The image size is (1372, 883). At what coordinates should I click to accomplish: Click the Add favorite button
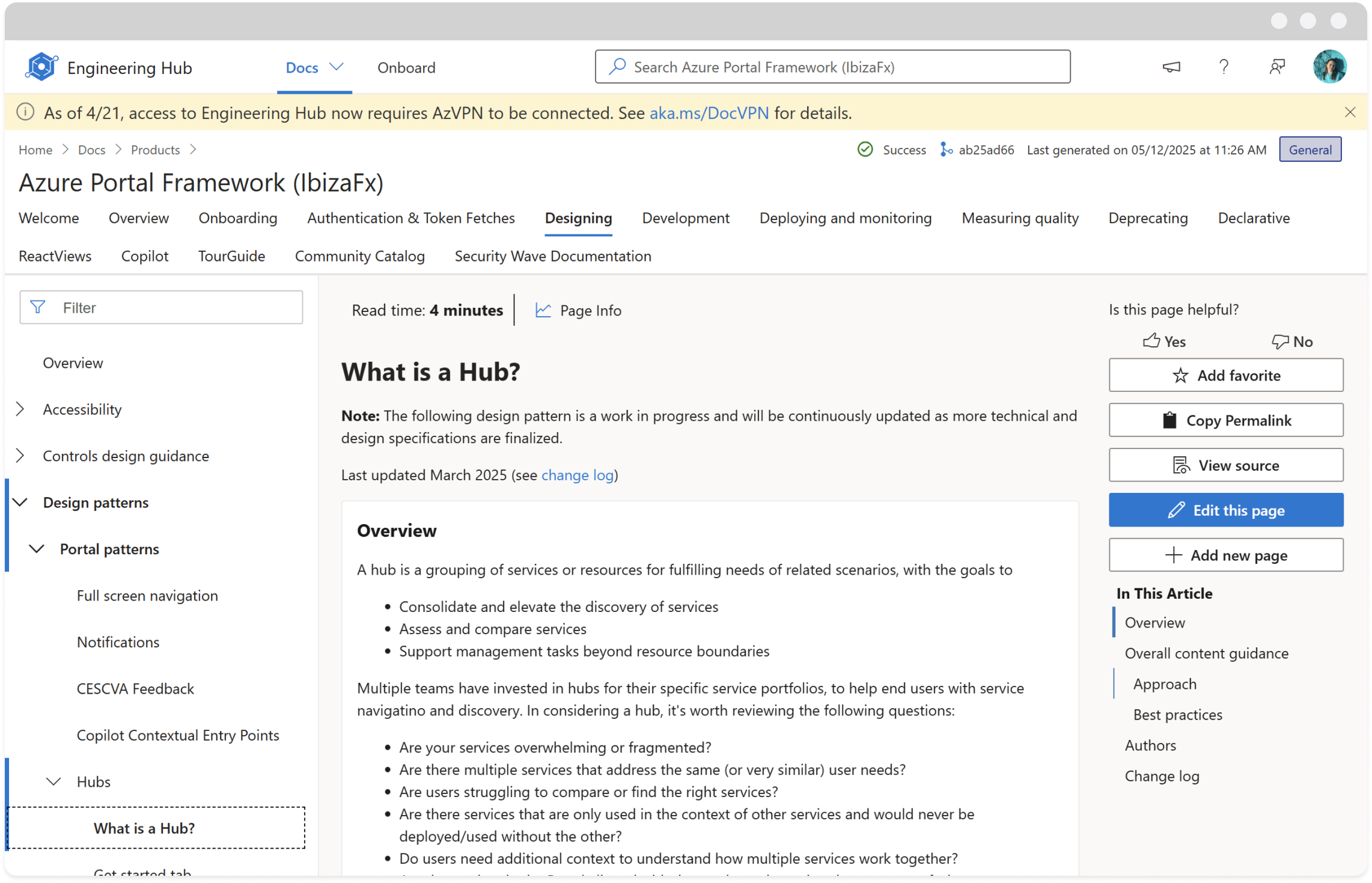pyautogui.click(x=1225, y=376)
